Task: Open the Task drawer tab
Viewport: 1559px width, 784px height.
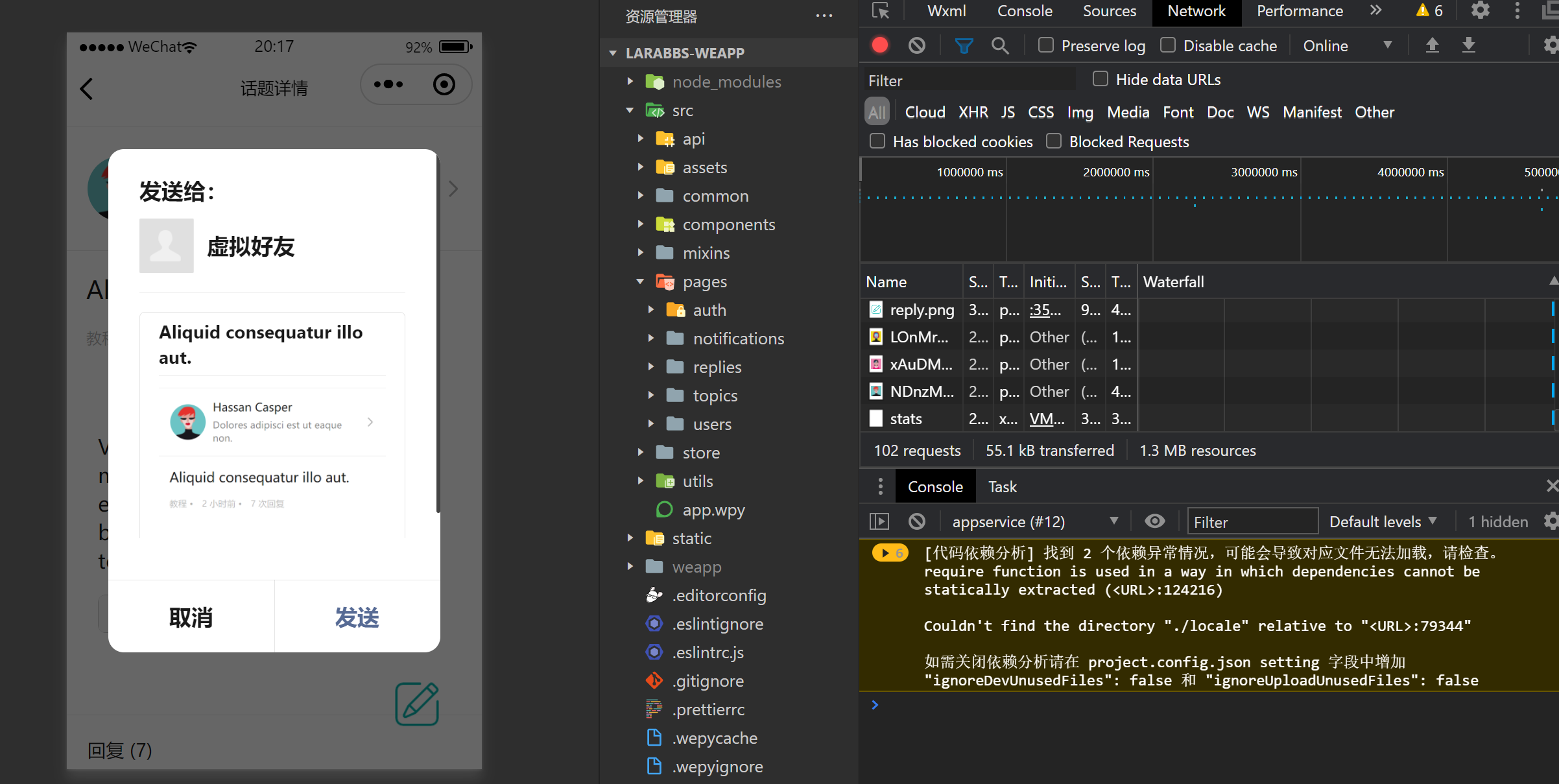Action: [1003, 487]
